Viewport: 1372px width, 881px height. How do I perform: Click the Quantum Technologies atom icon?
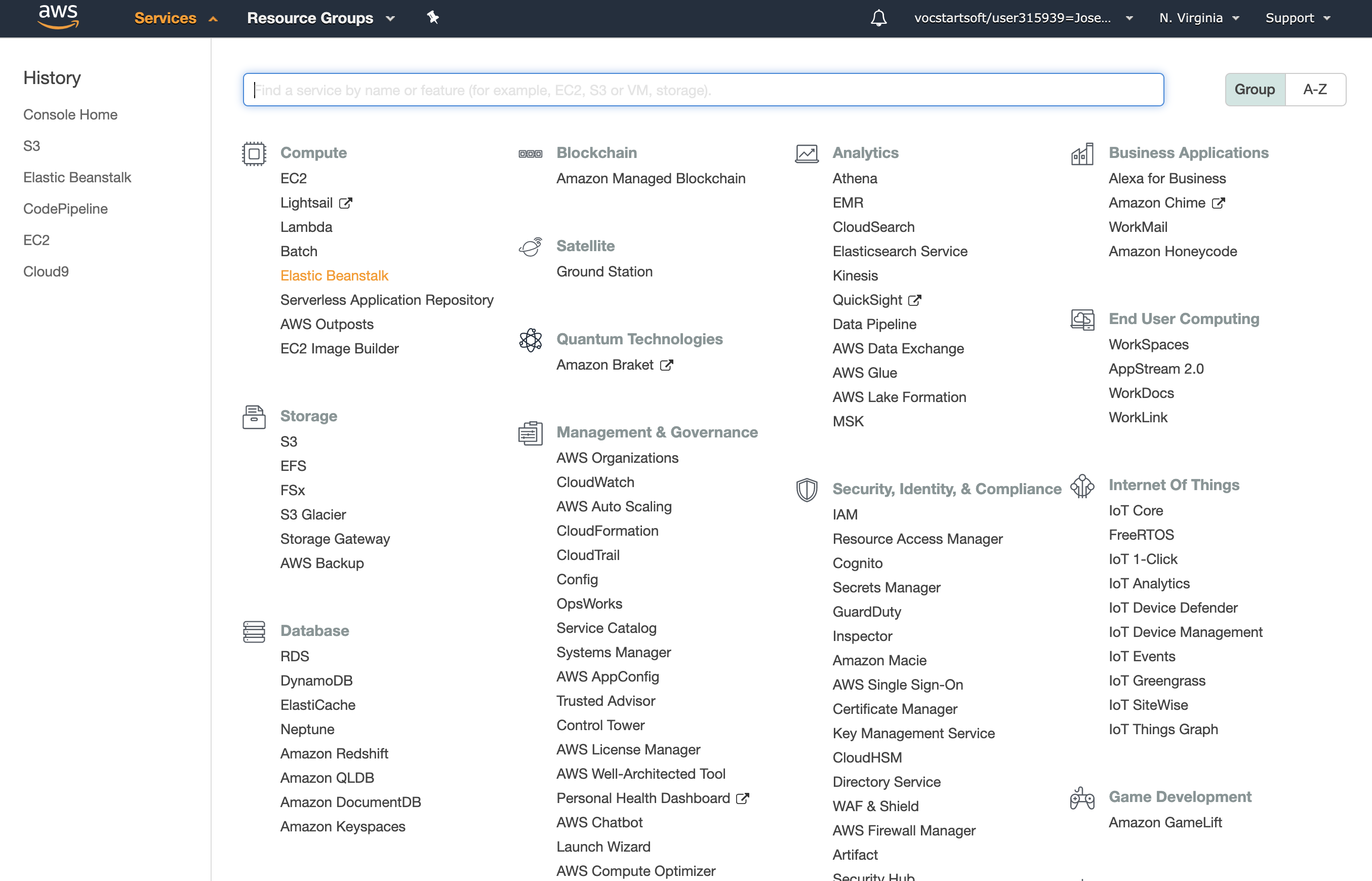(530, 340)
